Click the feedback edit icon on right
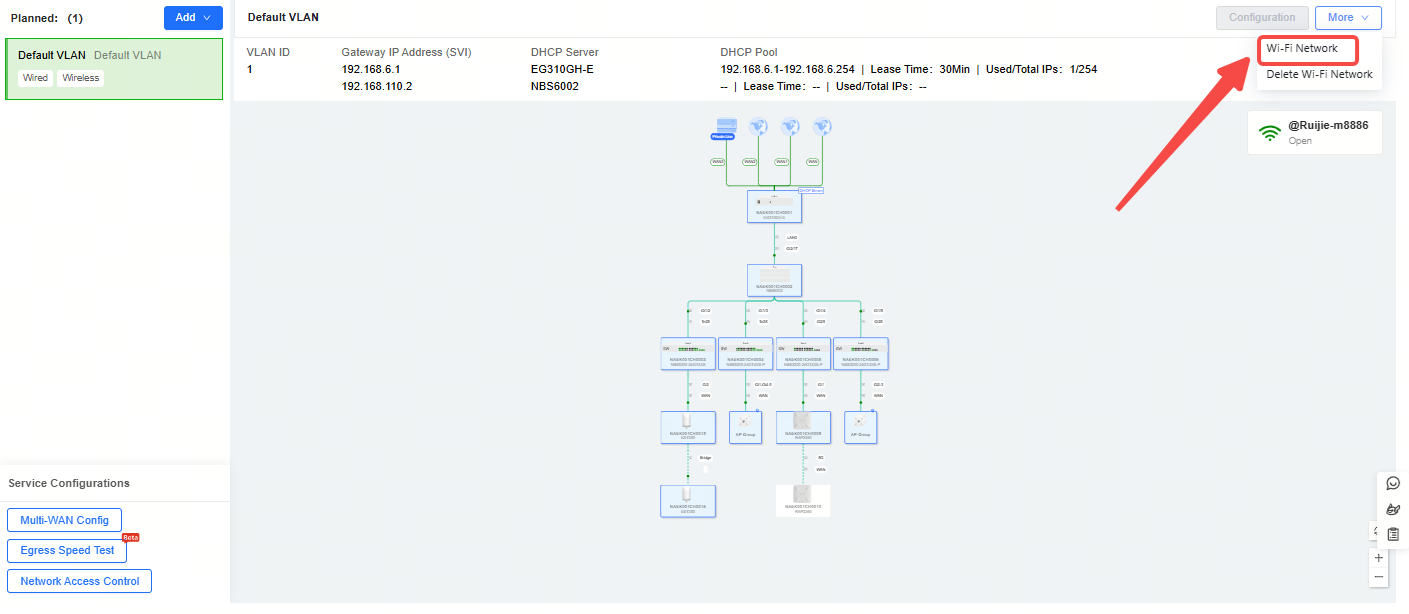Viewport: 1409px width, 614px height. 1393,510
